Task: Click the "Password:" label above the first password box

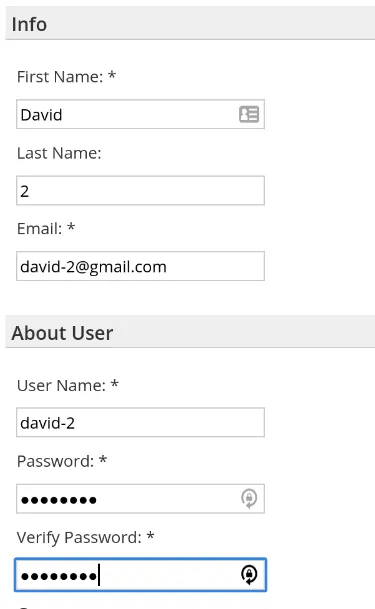Action: 56,461
